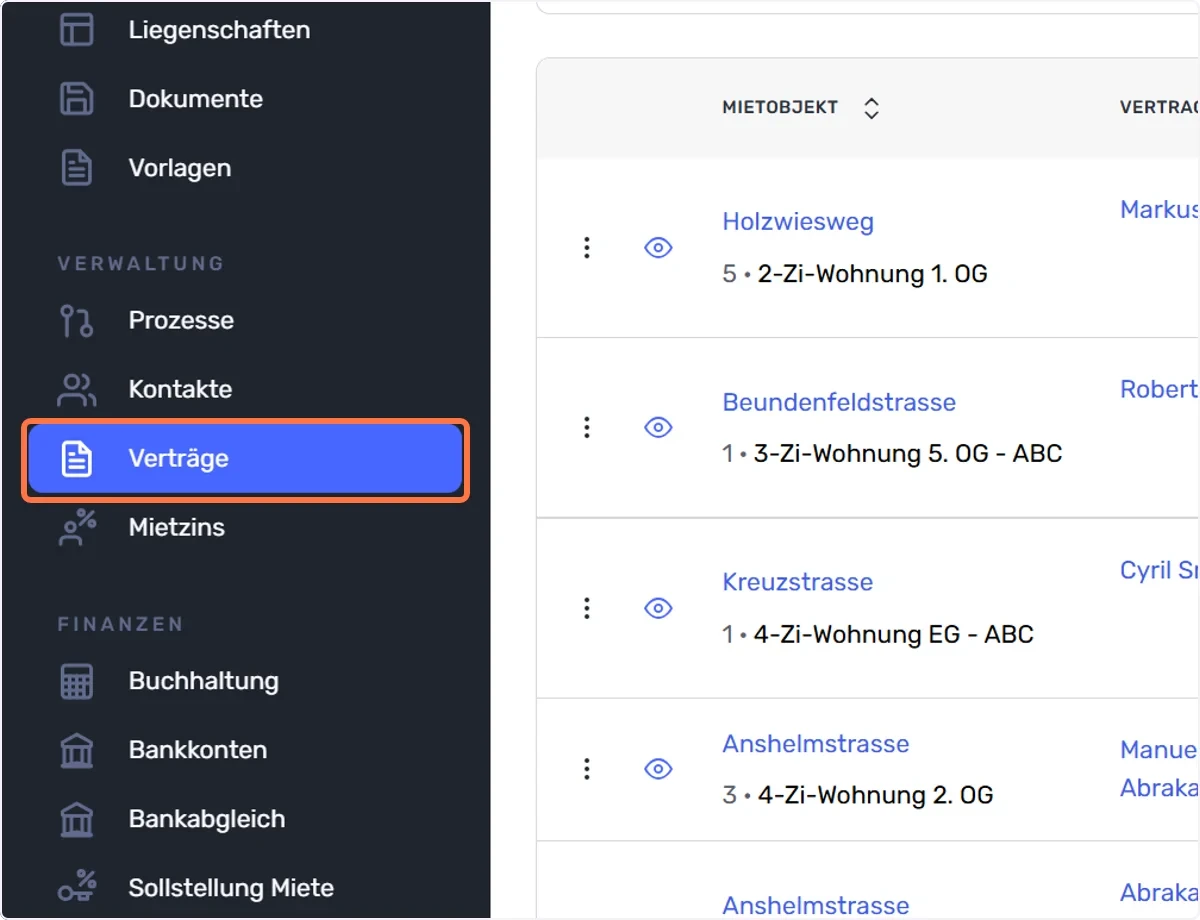The image size is (1200, 920).
Task: Click the Bankabgleich bank building icon
Action: coord(77,820)
